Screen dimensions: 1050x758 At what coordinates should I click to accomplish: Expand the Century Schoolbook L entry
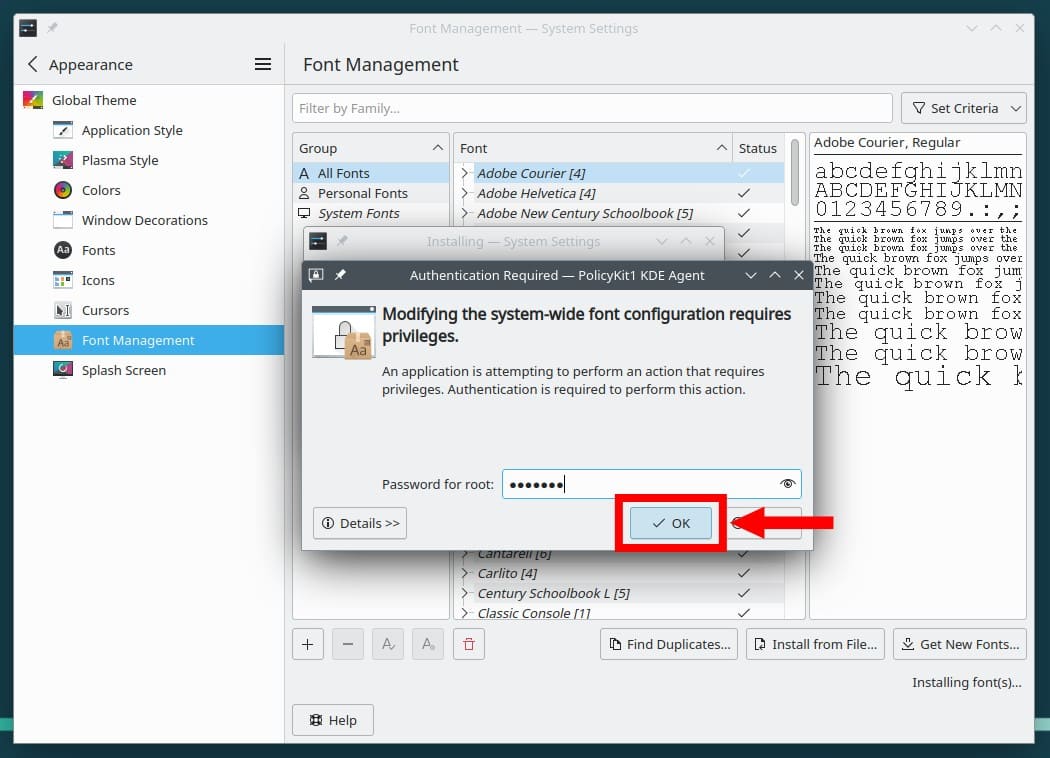pos(464,593)
